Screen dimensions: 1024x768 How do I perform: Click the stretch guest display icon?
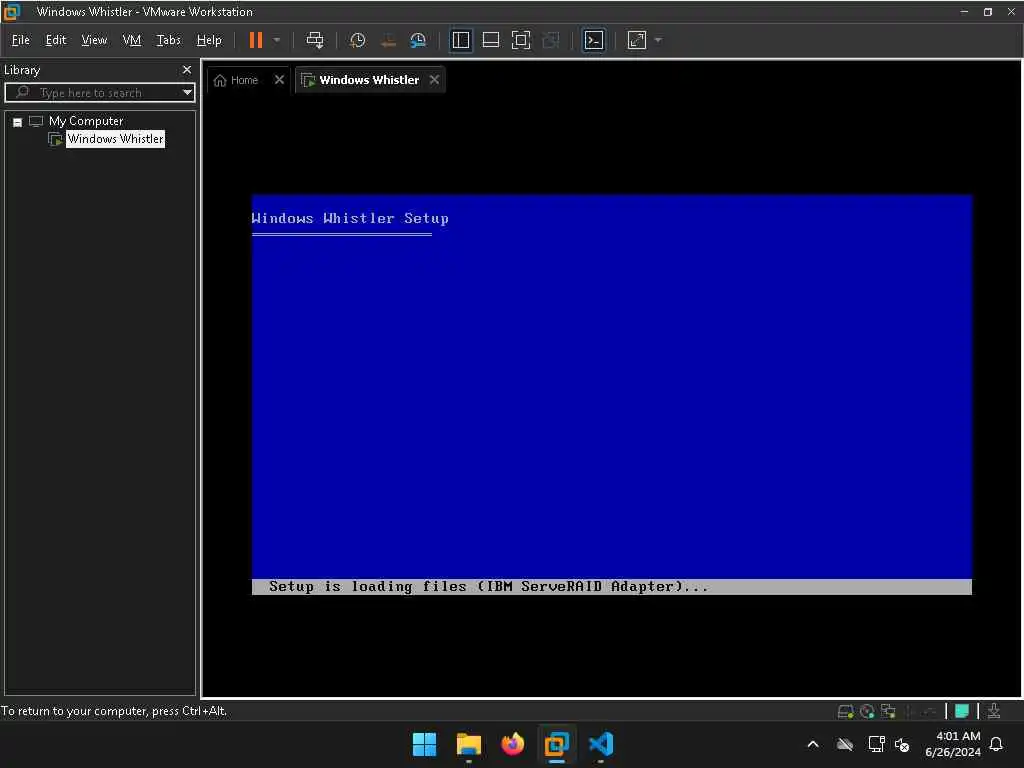click(637, 40)
